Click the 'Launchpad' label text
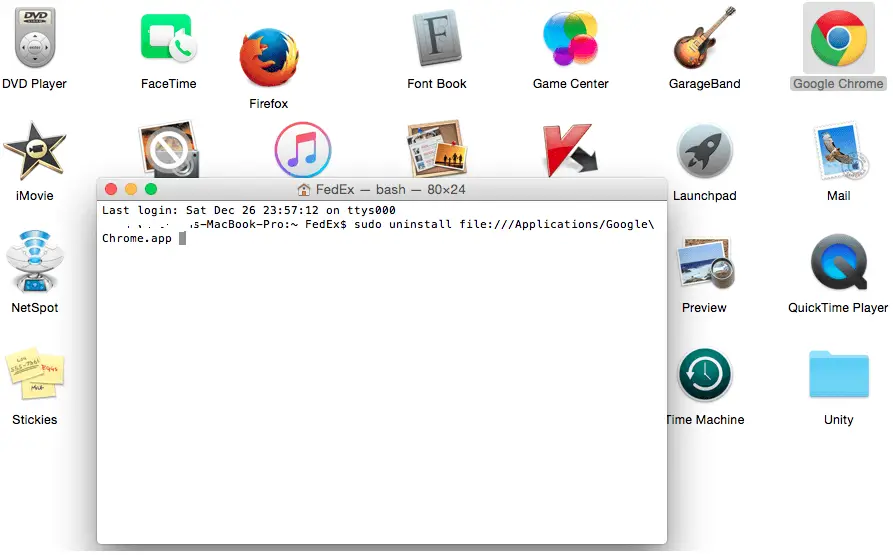This screenshot has height=555, width=893. [x=704, y=196]
